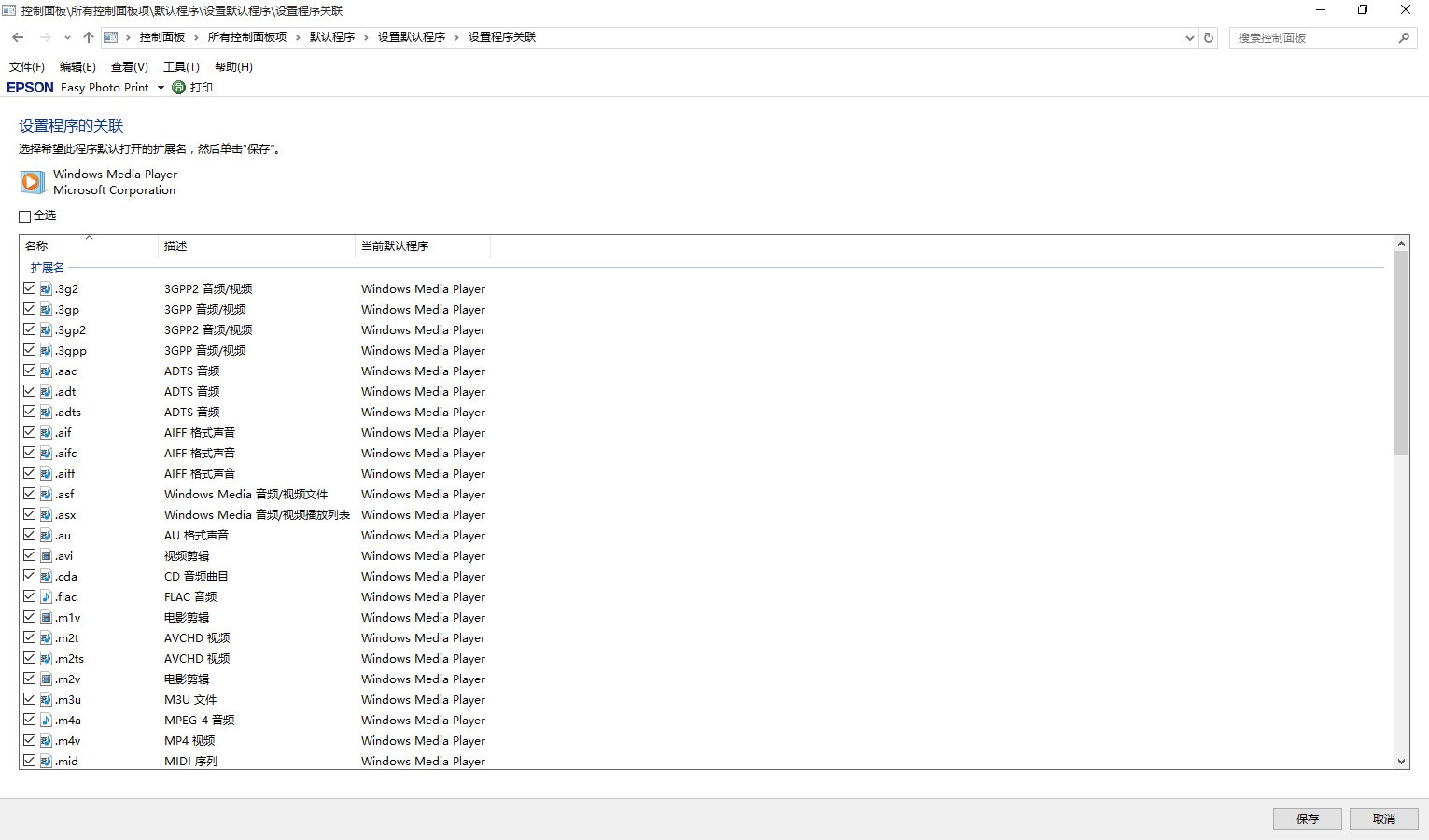Screen dimensions: 1429x840
Task: Navigate to 所有控制面板项 breadcrumb
Action: point(247,37)
